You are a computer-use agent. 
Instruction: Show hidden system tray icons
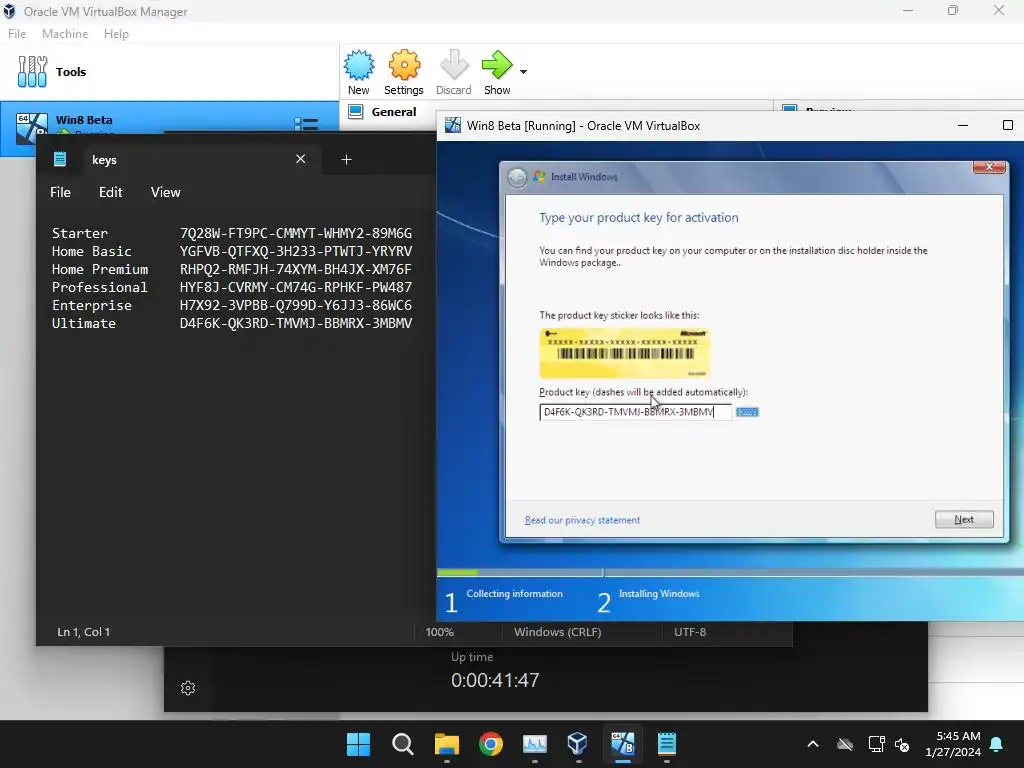pyautogui.click(x=812, y=744)
